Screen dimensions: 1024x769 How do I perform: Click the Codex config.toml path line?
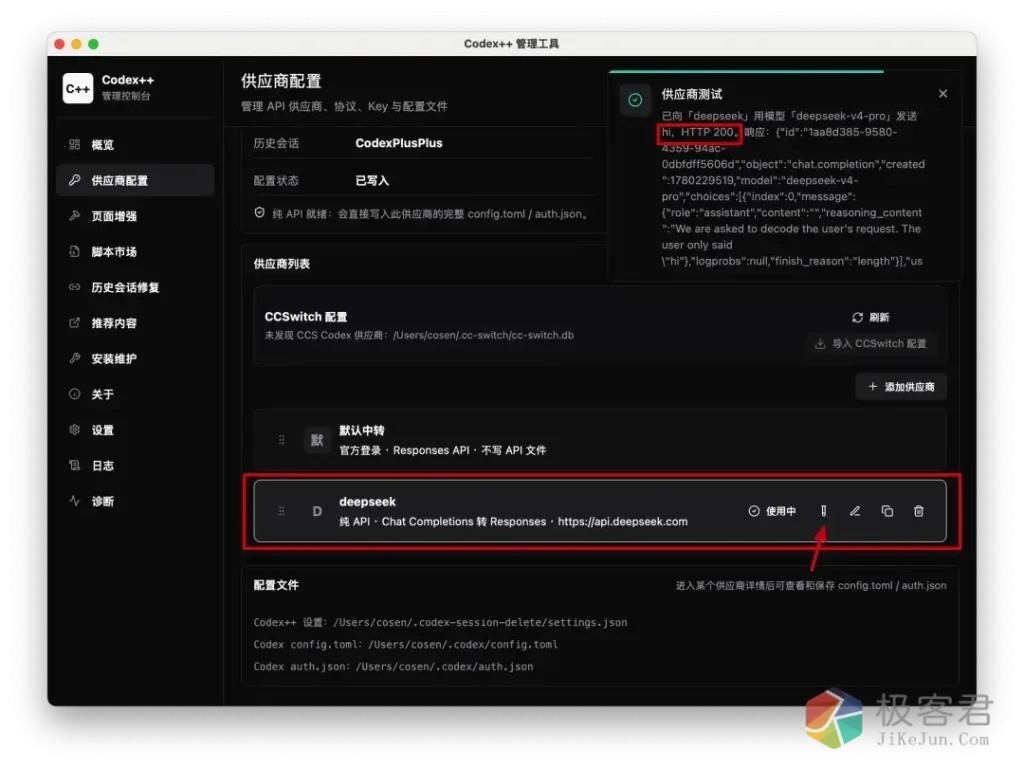pyautogui.click(x=406, y=644)
